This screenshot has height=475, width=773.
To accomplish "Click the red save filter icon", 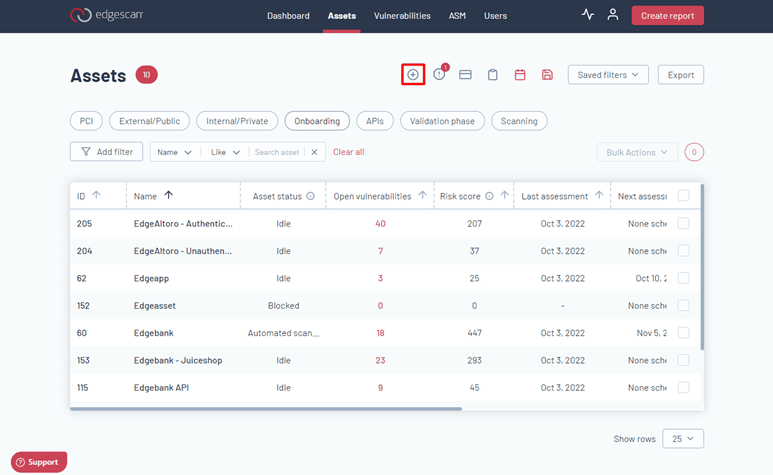I will (547, 74).
